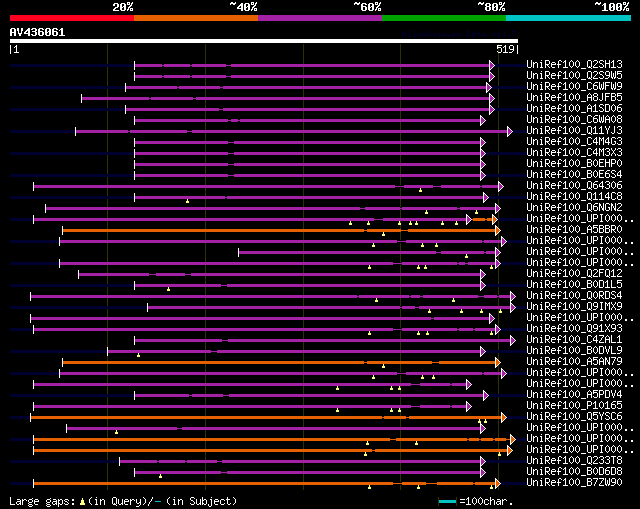Open hit UniRef100_Q2SH13
Image resolution: width=640 pixels, height=509 pixels.
[574, 64]
